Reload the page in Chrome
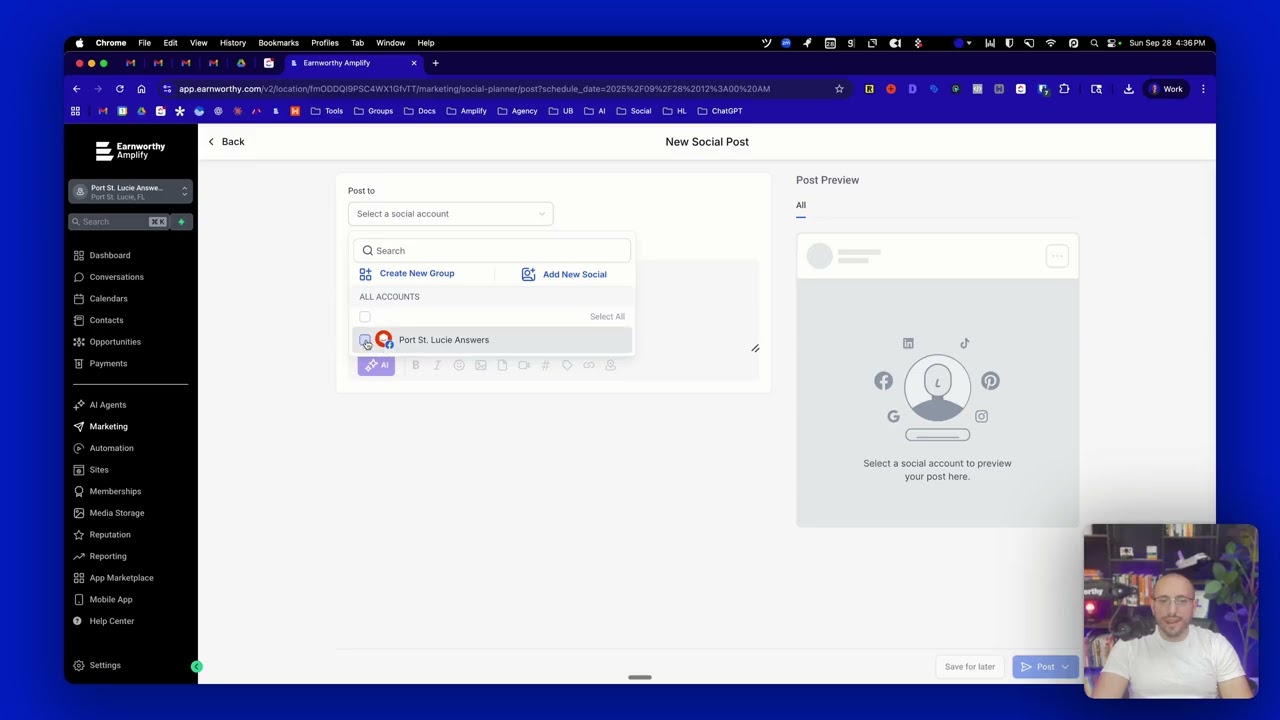Screen dimensions: 1280x720 click(119, 89)
